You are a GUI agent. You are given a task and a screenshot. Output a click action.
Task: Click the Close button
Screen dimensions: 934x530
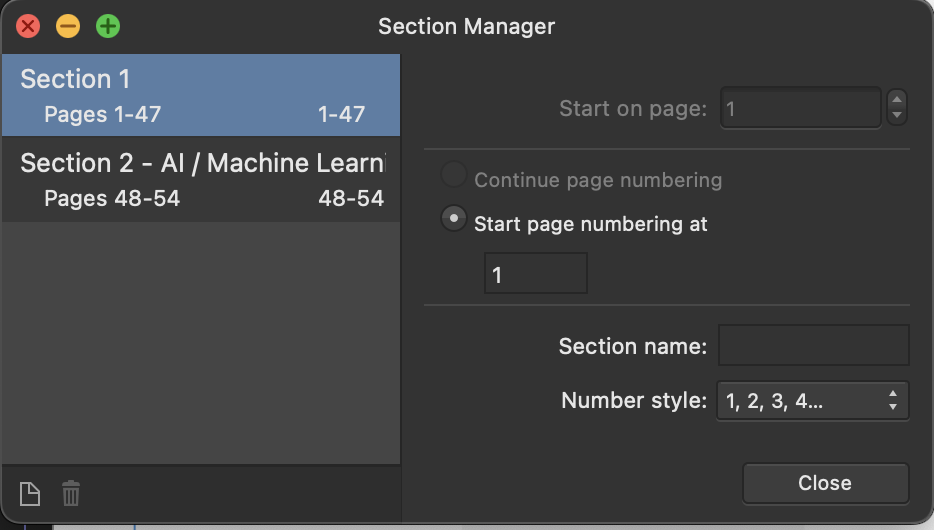click(x=826, y=483)
